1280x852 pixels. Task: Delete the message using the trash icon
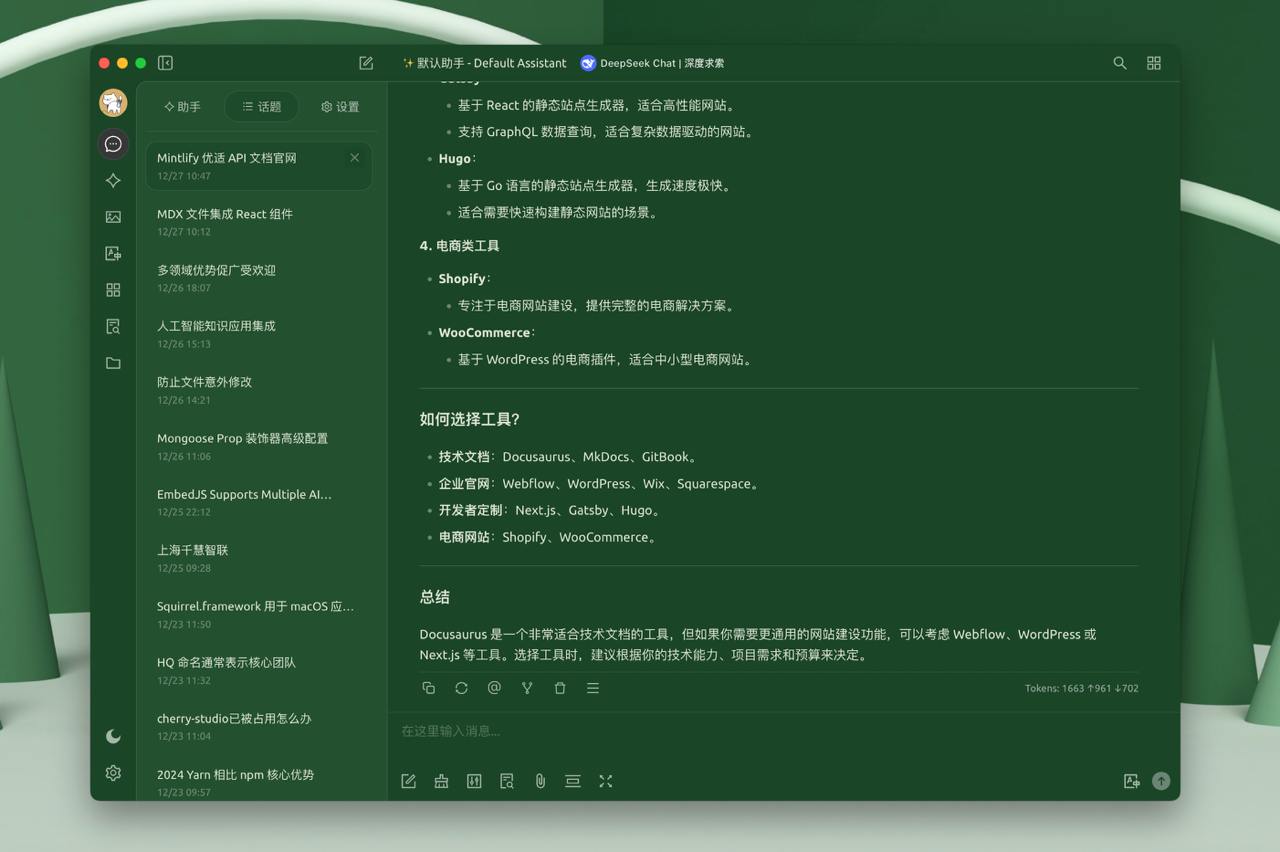[560, 688]
